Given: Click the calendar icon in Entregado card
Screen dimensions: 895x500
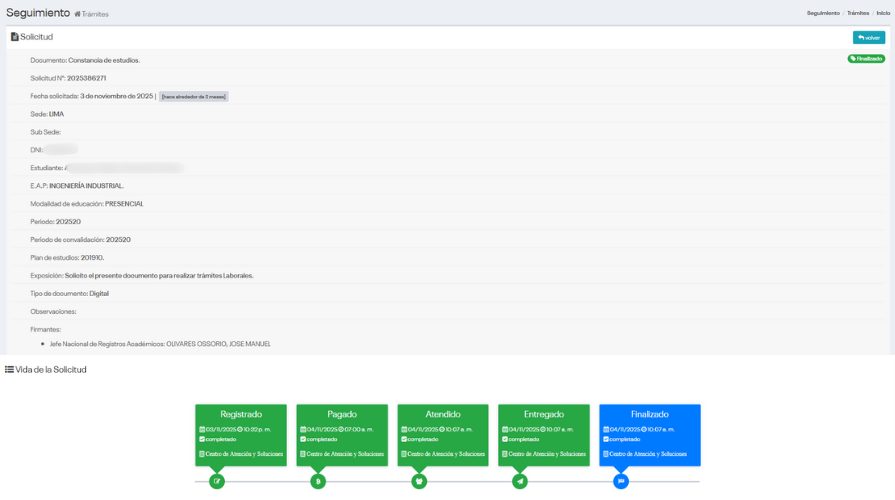Looking at the screenshot, I should coord(504,429).
